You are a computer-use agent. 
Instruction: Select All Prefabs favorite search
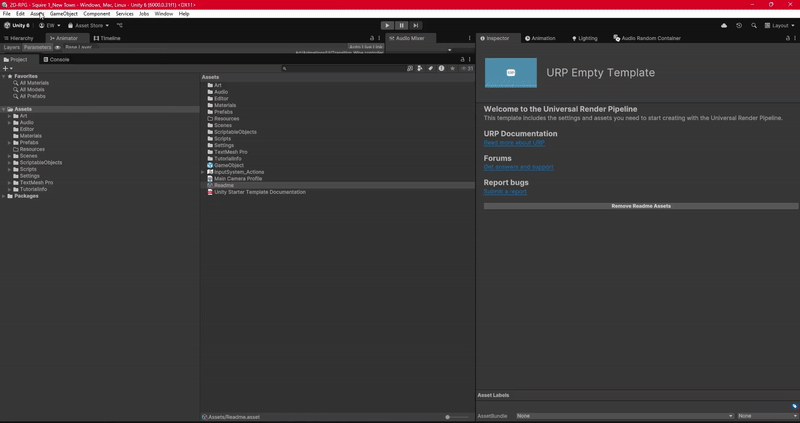click(29, 96)
